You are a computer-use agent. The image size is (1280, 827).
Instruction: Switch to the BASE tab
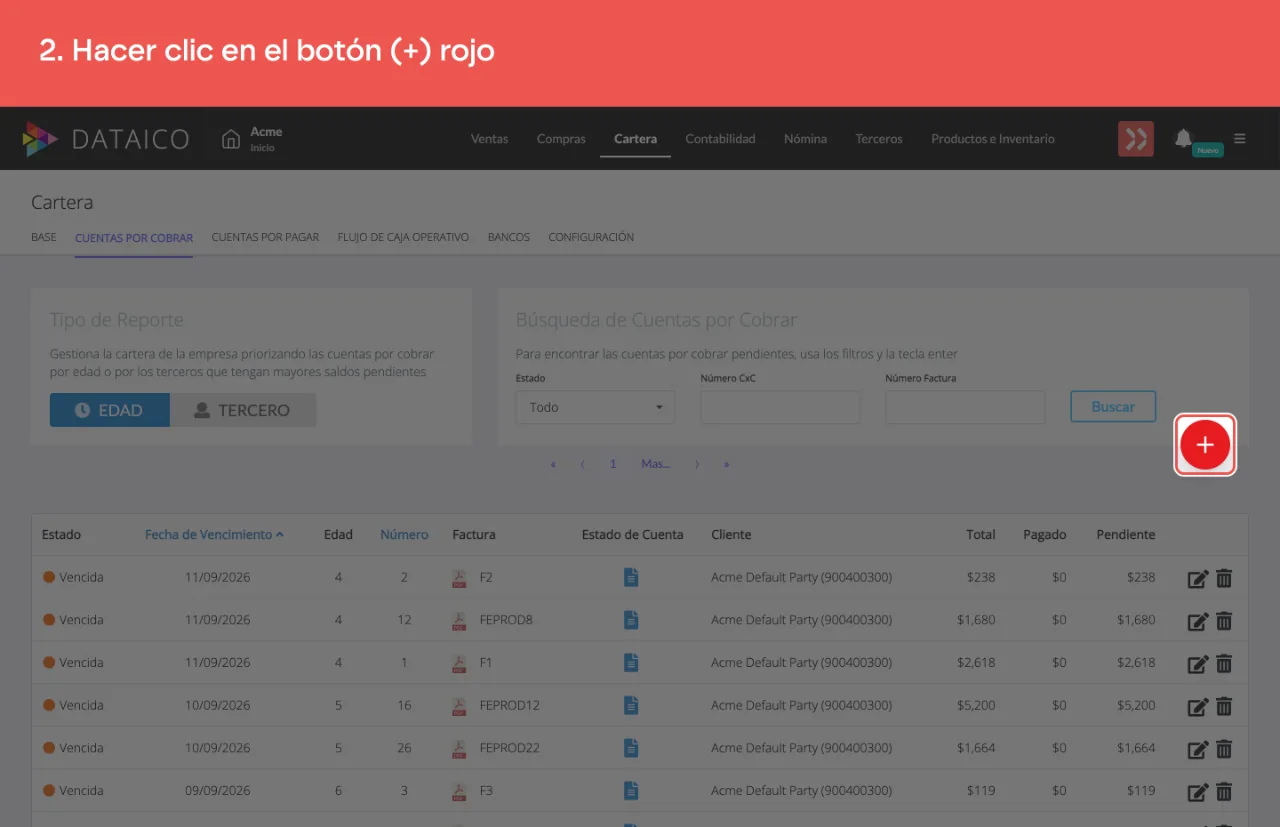coord(44,238)
